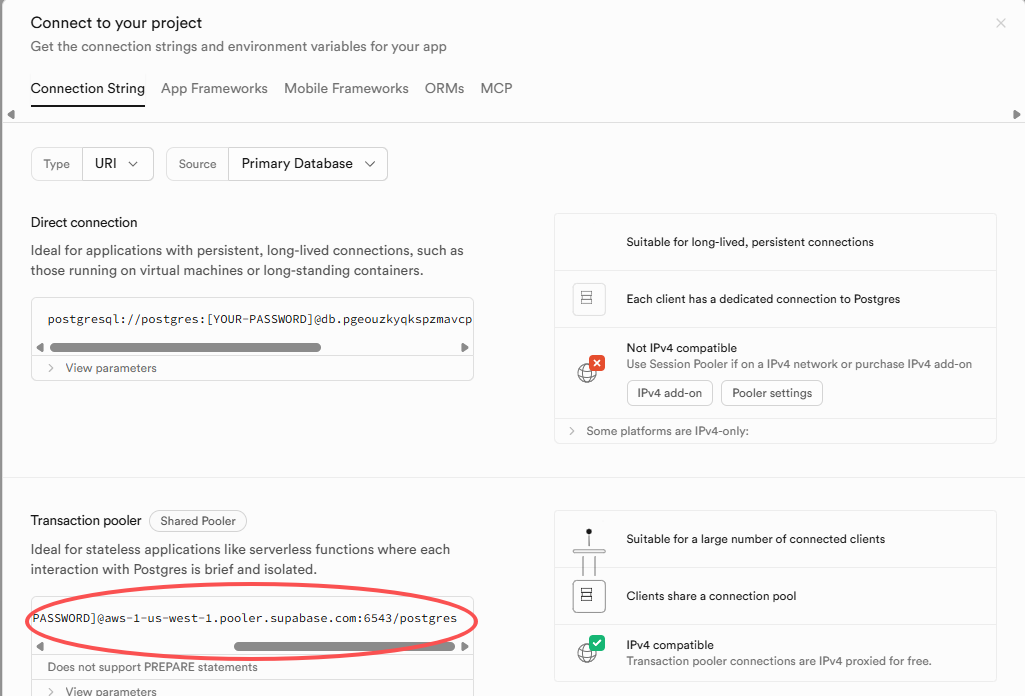
Task: Click the Shared Pooler badge
Action: (198, 521)
